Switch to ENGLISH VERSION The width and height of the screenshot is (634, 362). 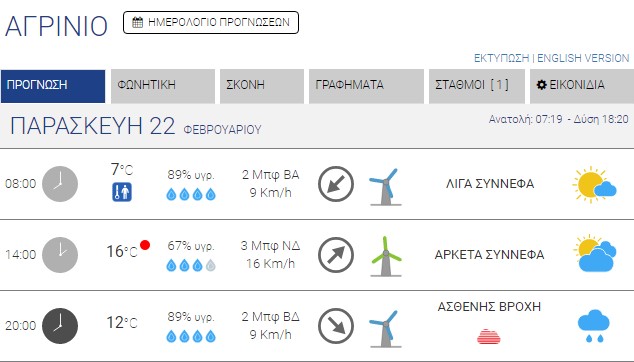point(583,58)
